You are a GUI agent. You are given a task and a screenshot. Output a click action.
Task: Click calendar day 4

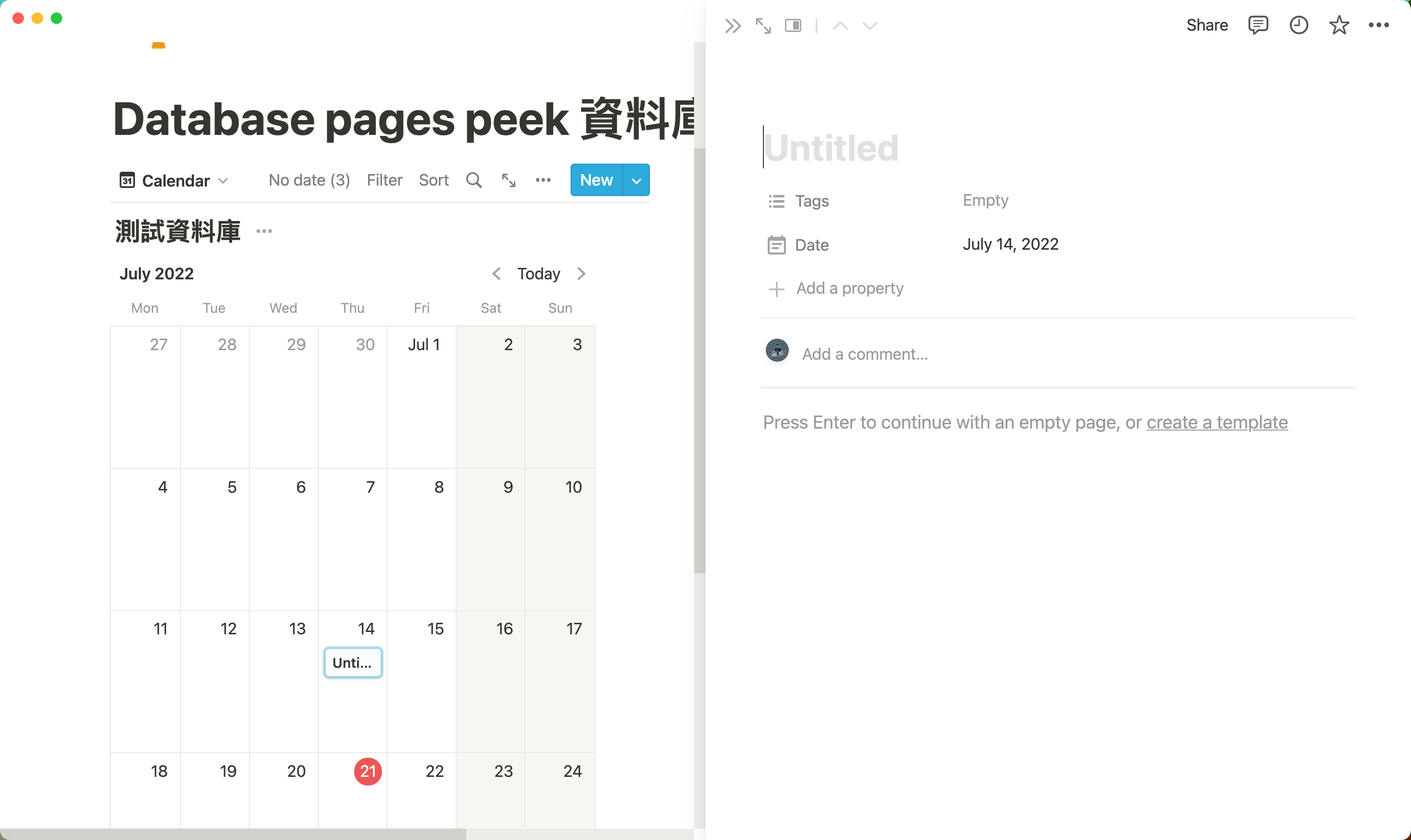pyautogui.click(x=146, y=540)
